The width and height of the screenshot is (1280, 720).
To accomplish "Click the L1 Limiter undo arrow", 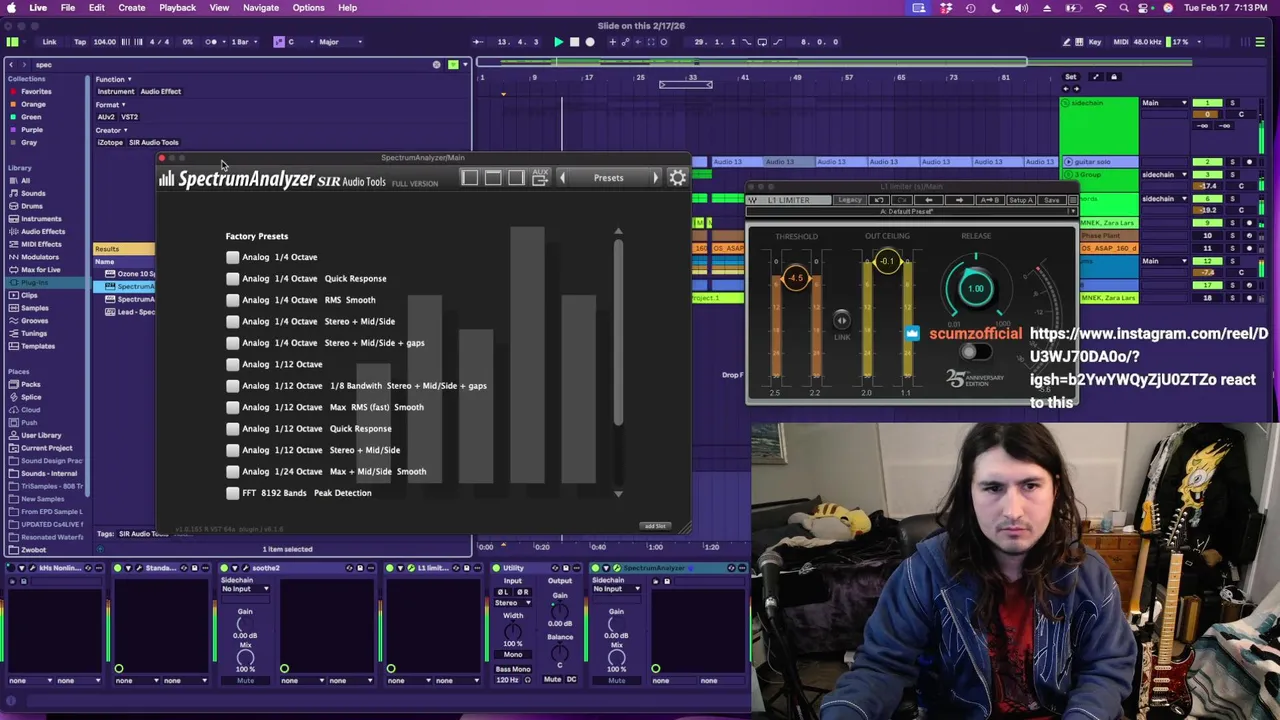I will [x=879, y=200].
